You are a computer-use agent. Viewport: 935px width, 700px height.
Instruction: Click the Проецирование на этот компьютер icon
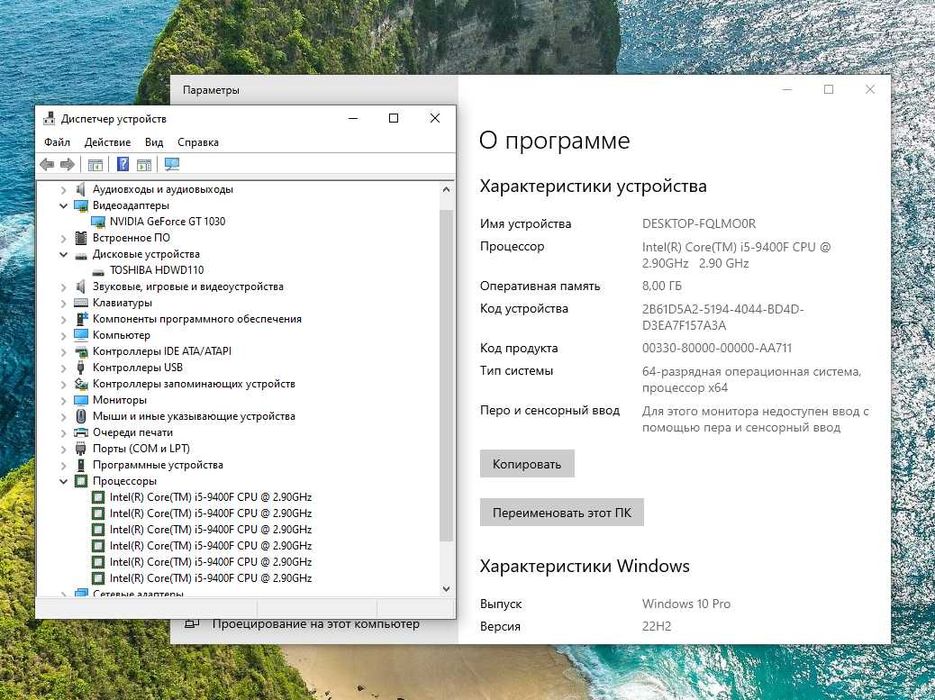point(192,623)
